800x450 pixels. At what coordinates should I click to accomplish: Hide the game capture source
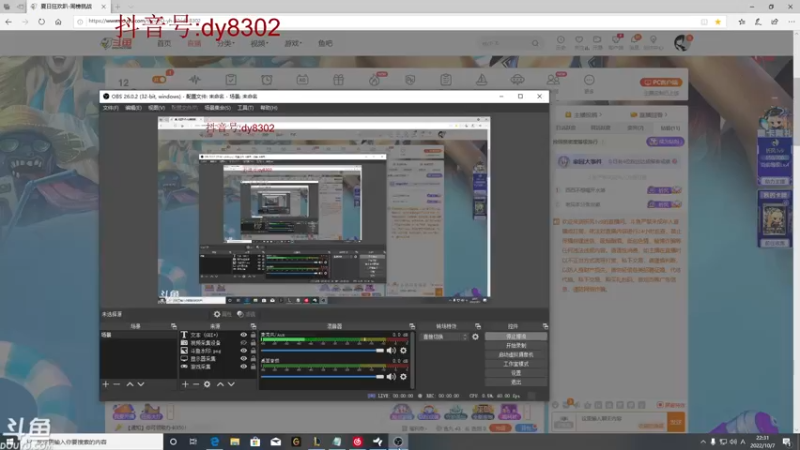(x=243, y=366)
